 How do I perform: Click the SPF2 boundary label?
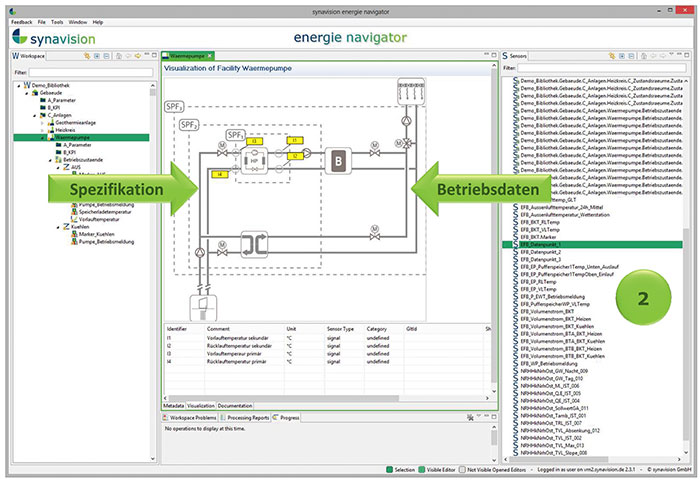[x=189, y=125]
